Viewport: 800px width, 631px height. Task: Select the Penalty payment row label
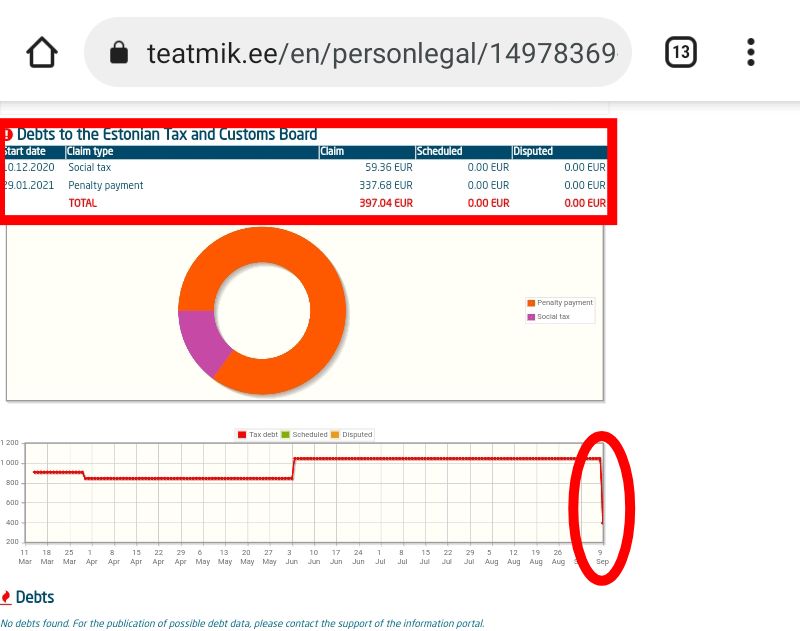[x=106, y=185]
